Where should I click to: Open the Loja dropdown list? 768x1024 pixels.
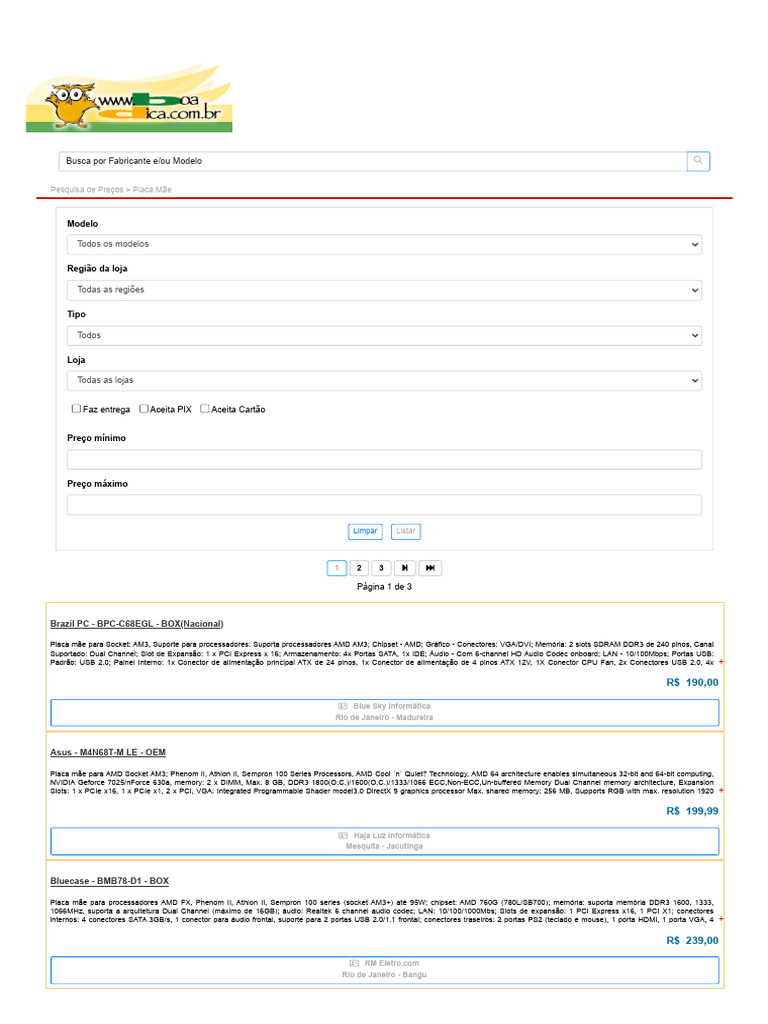pos(384,380)
